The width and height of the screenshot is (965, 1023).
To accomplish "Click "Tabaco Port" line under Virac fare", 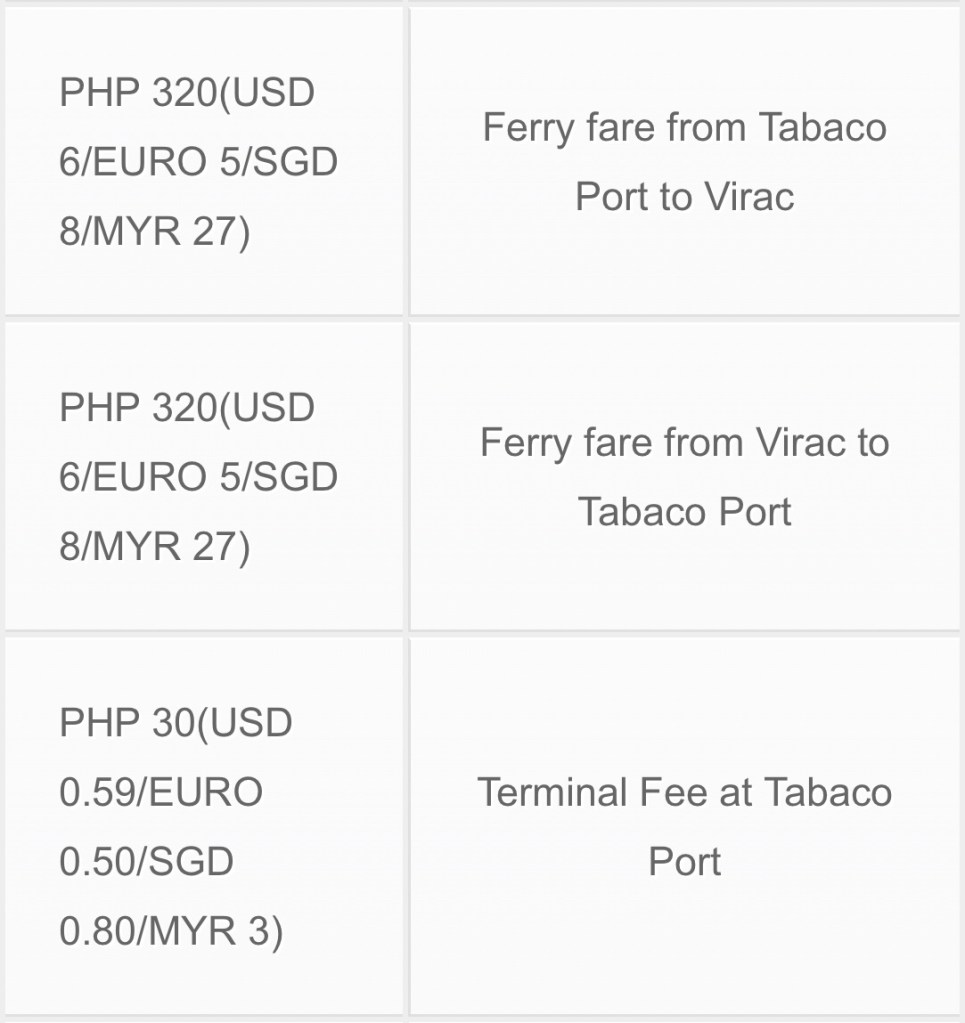I will coord(684,511).
